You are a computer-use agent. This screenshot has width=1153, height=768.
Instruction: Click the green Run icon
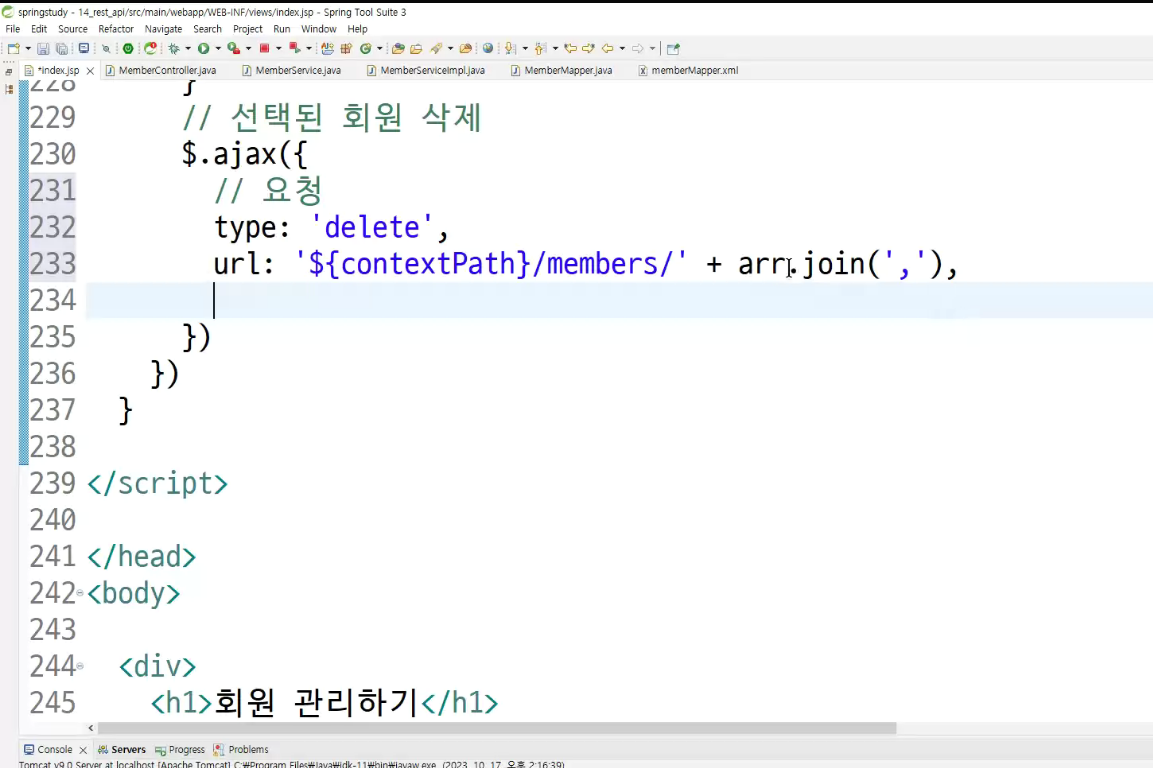click(203, 49)
